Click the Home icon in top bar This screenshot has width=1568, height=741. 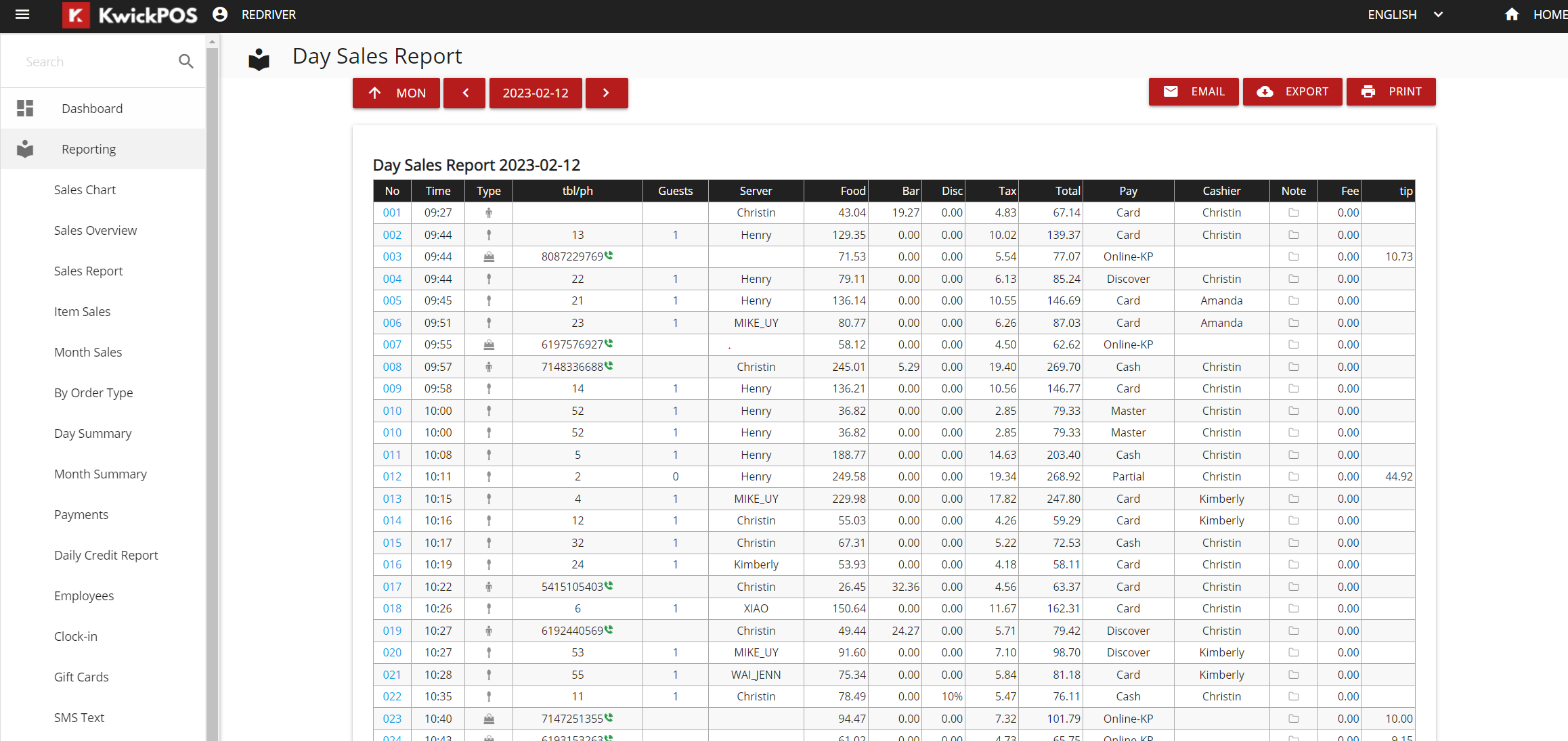pos(1511,14)
